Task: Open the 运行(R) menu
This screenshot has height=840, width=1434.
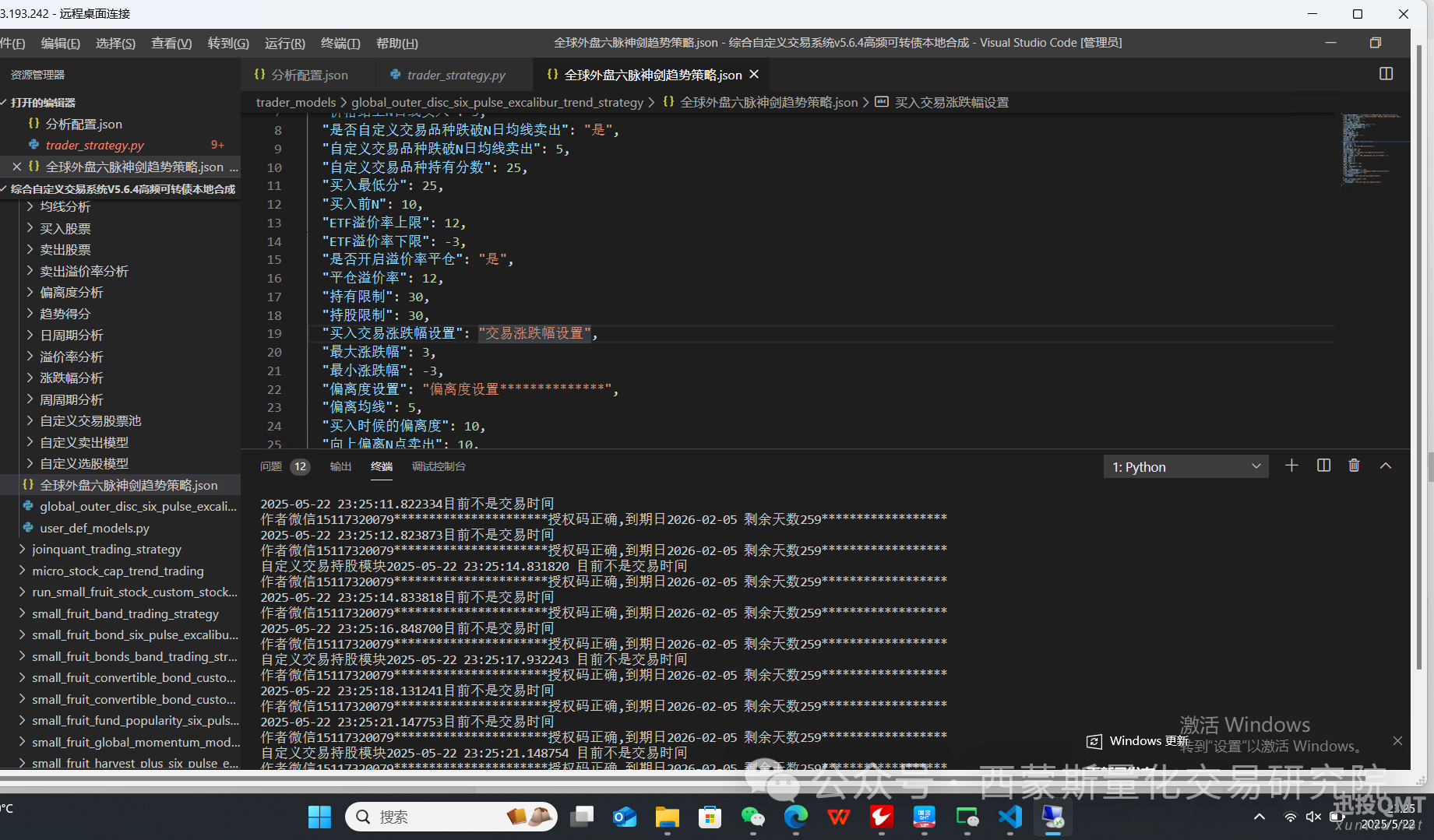Action: 285,44
